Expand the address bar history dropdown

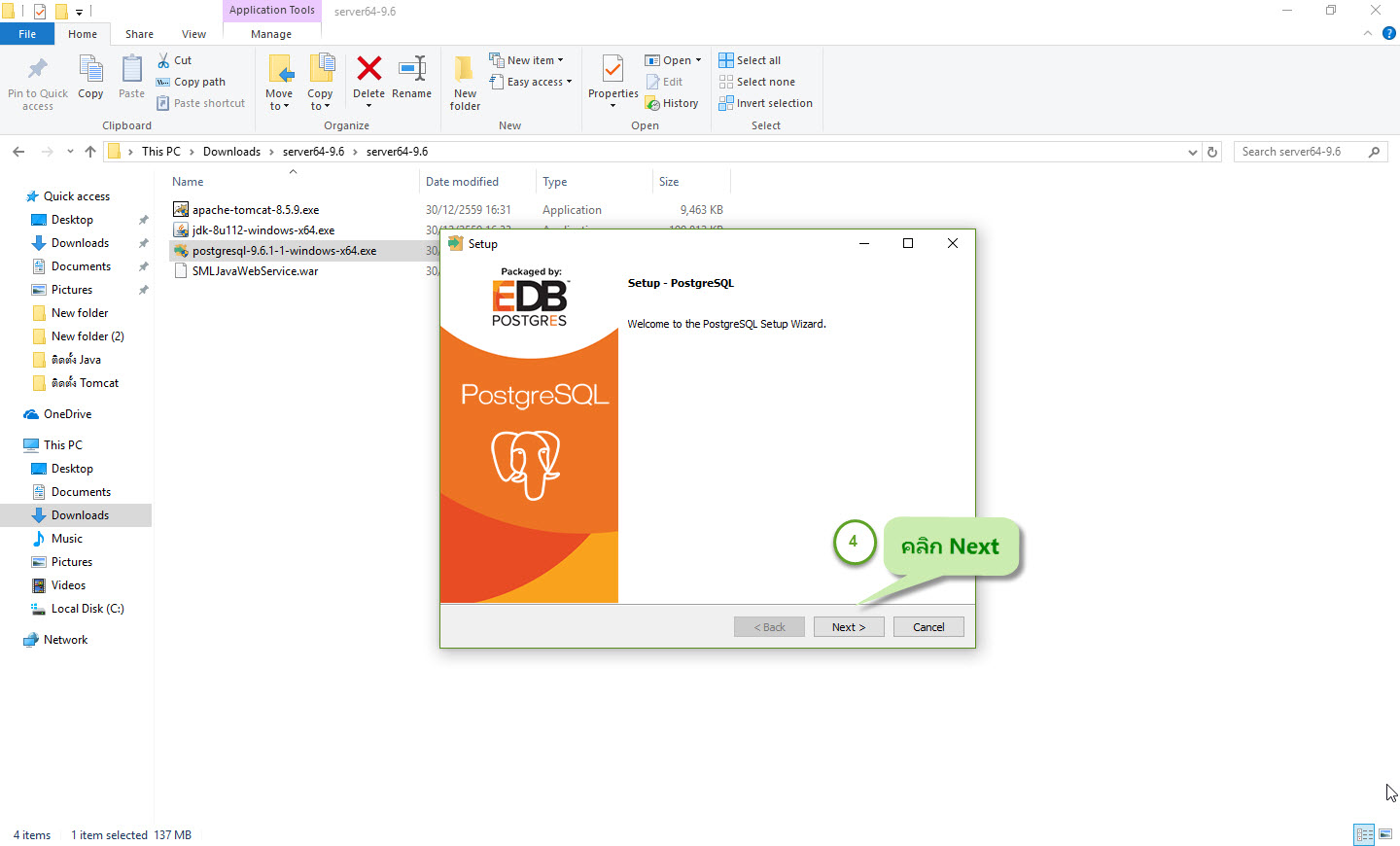pos(1193,152)
